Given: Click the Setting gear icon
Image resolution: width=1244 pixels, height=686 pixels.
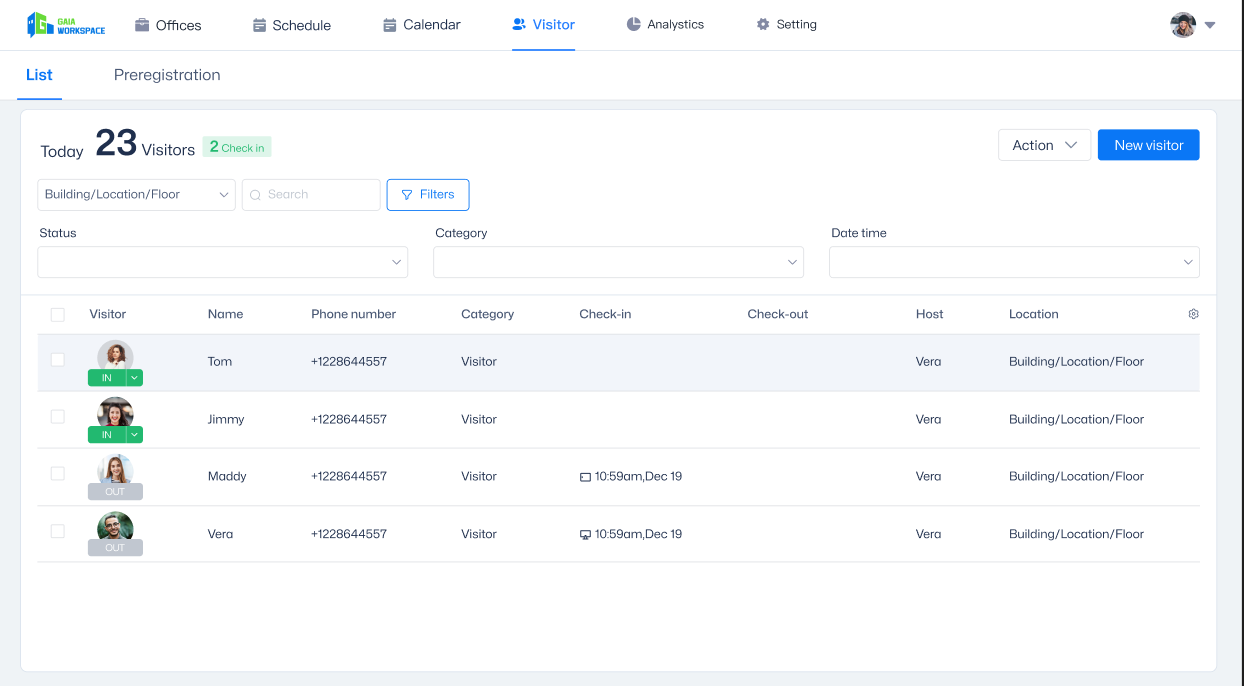Looking at the screenshot, I should click(762, 24).
